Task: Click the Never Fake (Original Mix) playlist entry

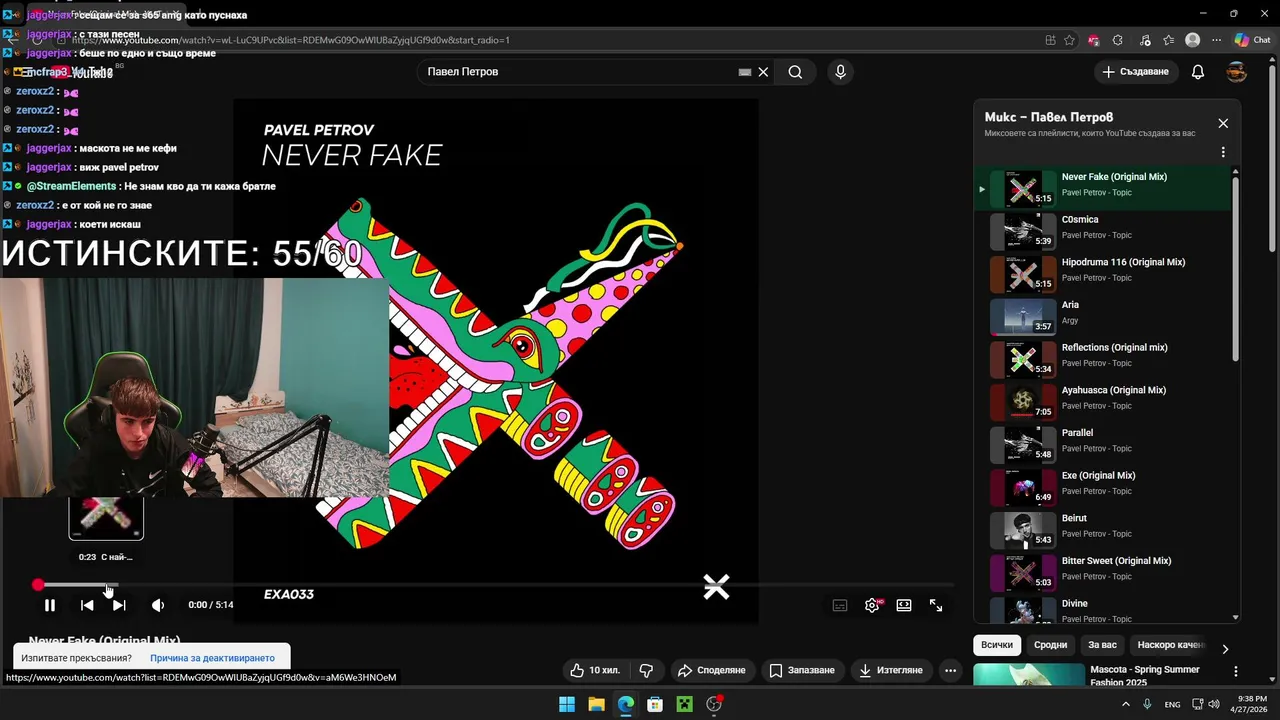Action: tap(1103, 188)
